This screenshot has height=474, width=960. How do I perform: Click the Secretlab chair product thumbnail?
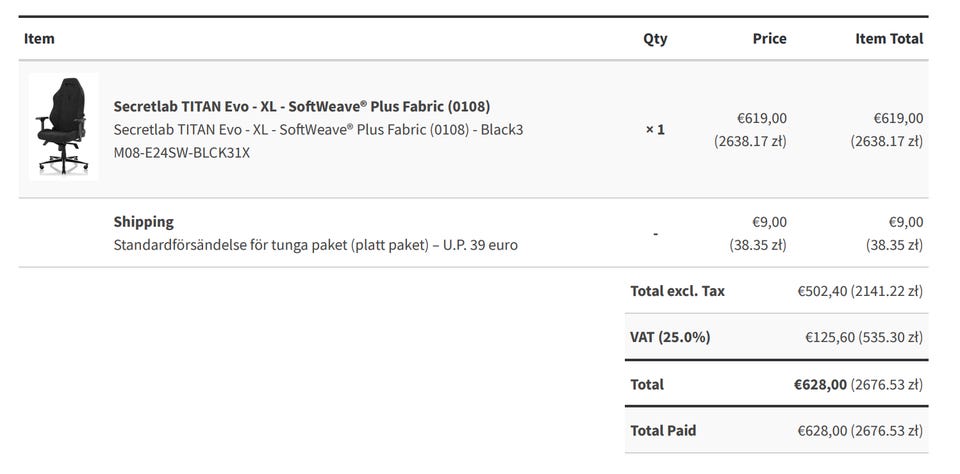pos(62,127)
